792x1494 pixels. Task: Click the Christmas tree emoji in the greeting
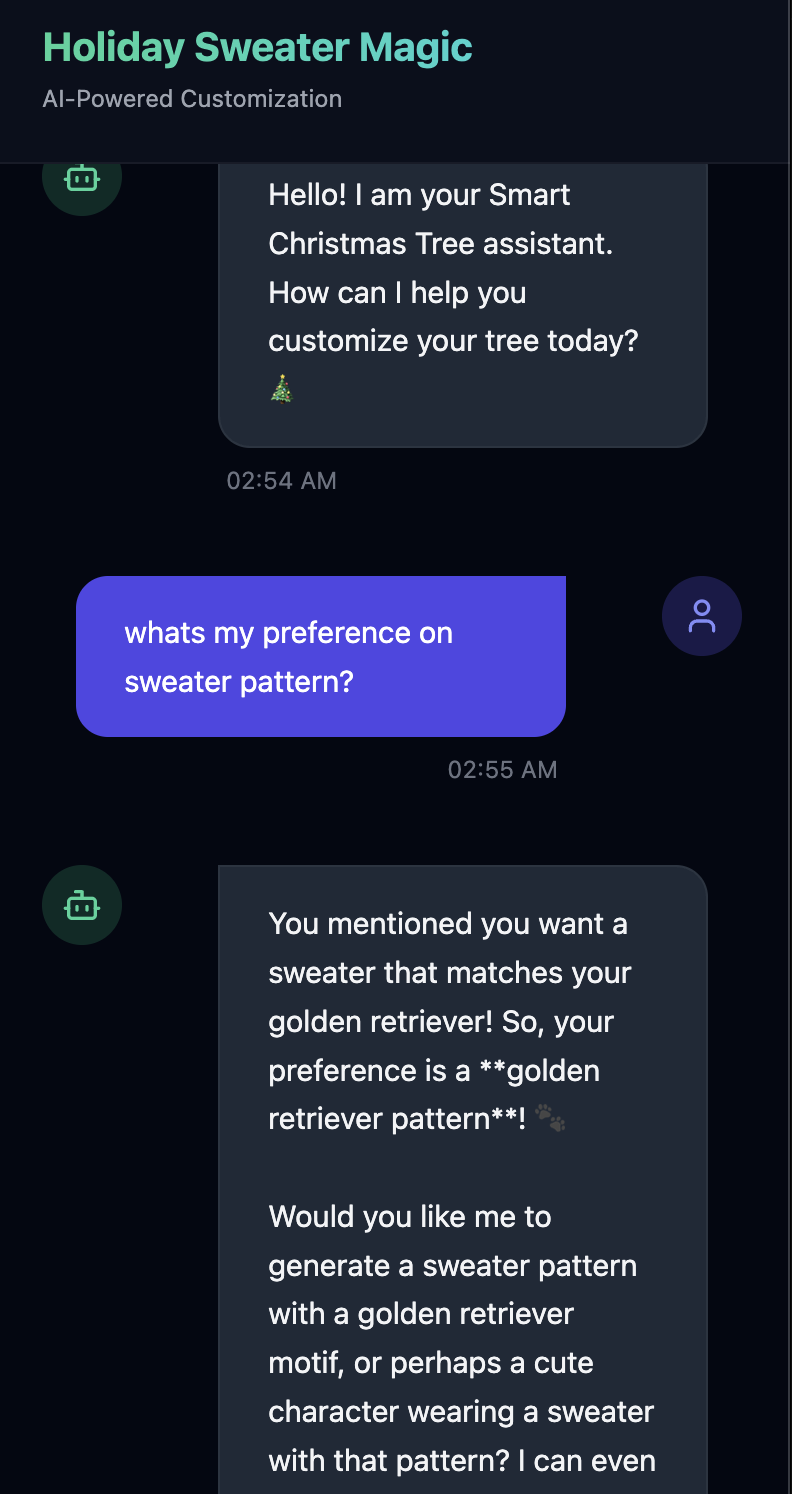280,388
